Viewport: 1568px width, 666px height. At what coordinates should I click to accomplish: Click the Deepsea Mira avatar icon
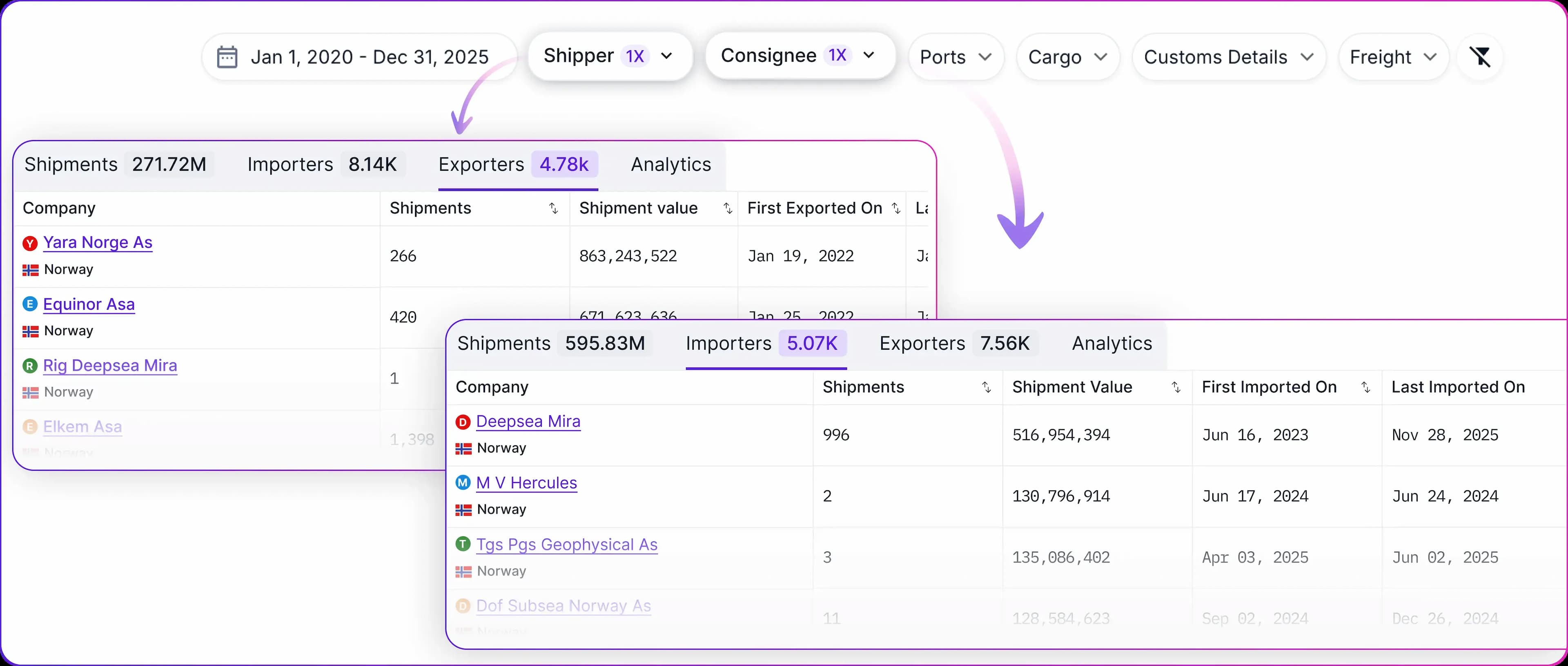coord(463,422)
